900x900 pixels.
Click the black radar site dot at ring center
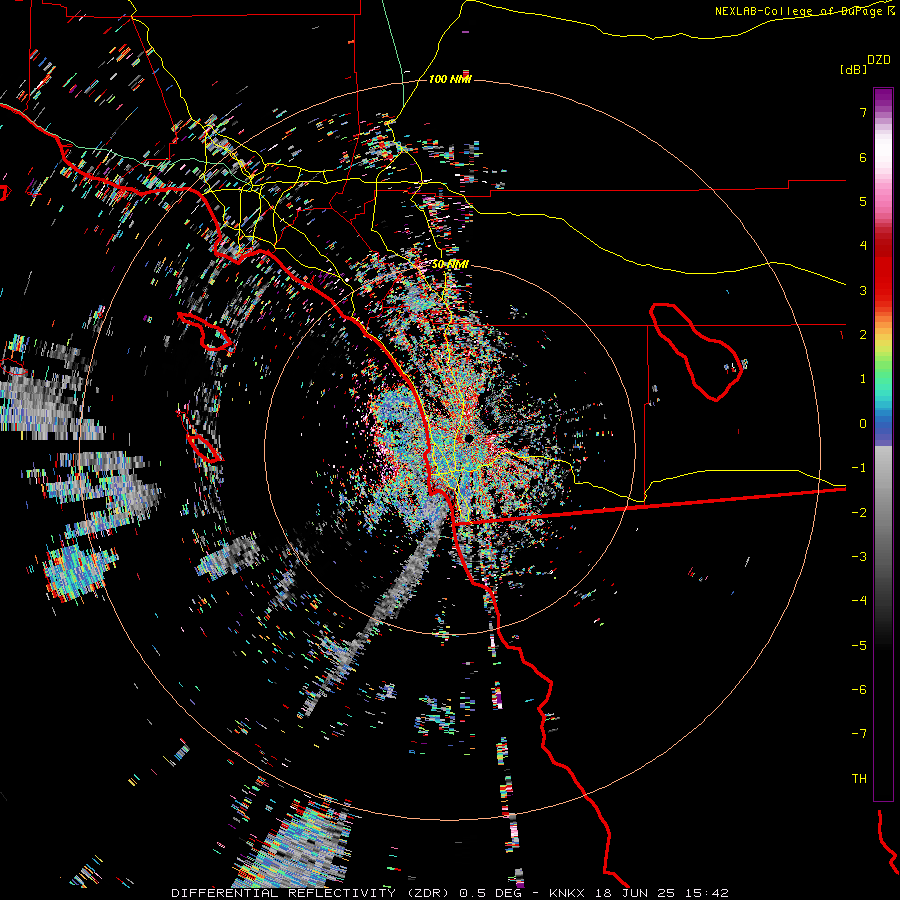click(469, 439)
